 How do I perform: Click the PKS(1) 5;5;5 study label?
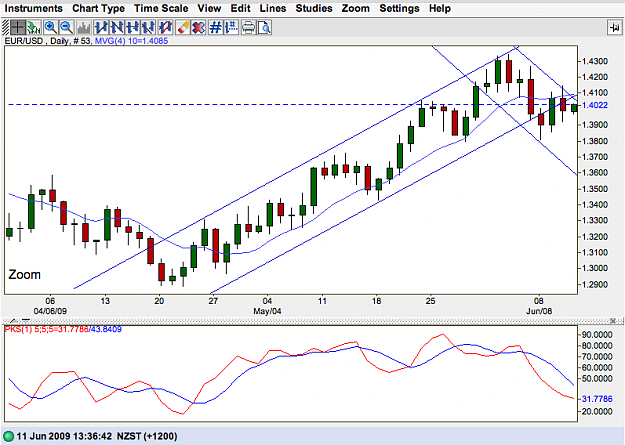[46, 329]
